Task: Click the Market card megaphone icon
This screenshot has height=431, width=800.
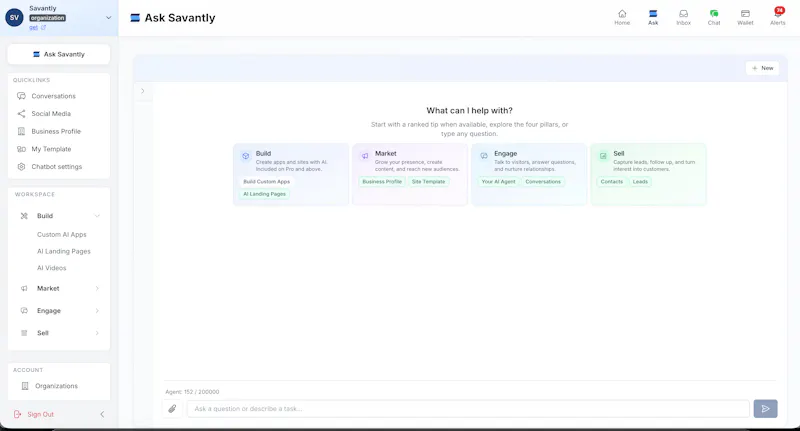Action: pyautogui.click(x=365, y=156)
